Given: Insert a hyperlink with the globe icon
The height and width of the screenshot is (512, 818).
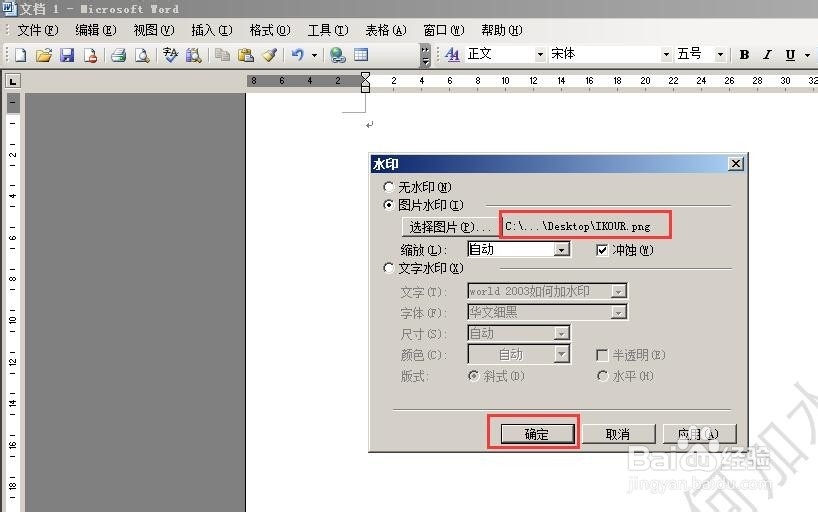Looking at the screenshot, I should (x=338, y=55).
